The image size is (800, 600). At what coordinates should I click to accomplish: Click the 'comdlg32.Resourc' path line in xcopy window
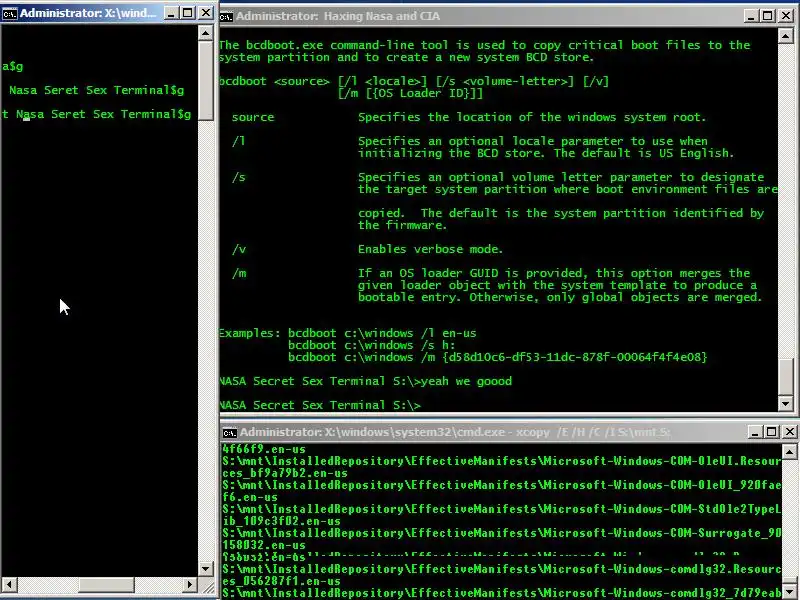(x=502, y=569)
